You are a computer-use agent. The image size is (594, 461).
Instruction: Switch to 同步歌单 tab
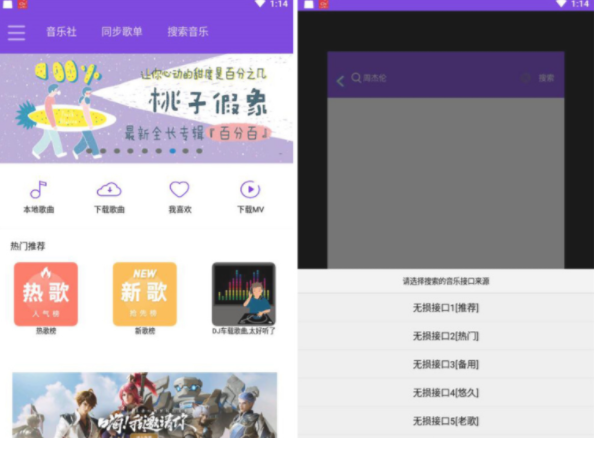pos(122,32)
